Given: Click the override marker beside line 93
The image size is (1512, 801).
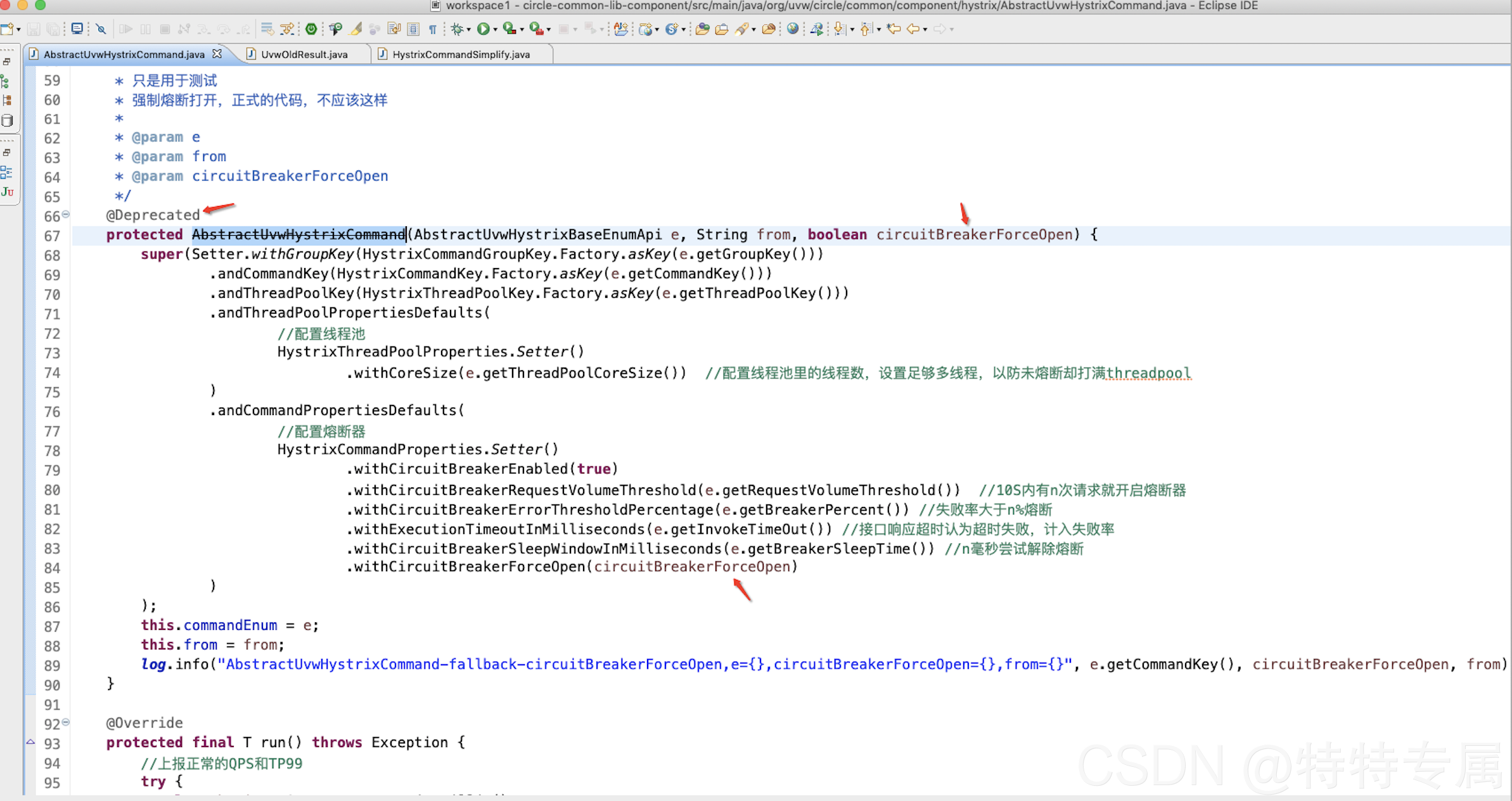Looking at the screenshot, I should (30, 741).
